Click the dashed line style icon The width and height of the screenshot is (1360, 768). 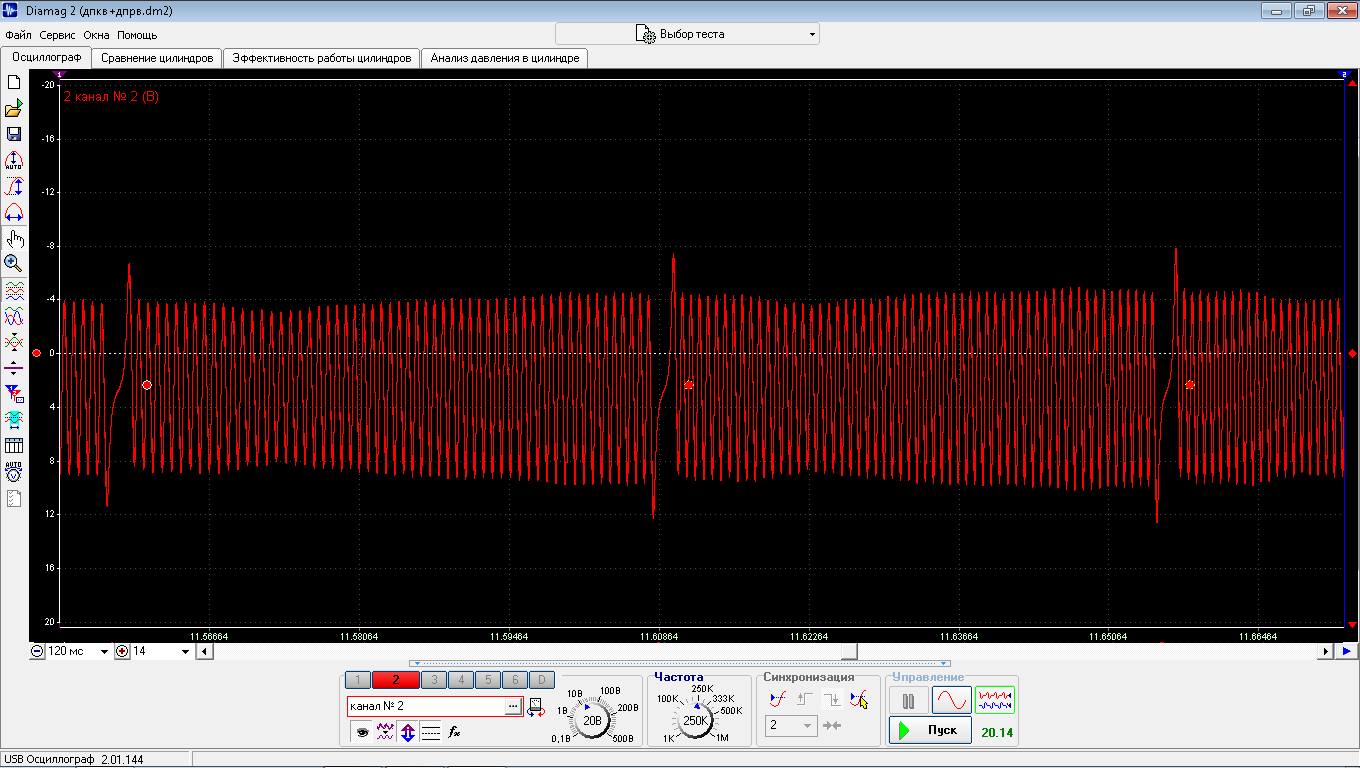point(431,732)
